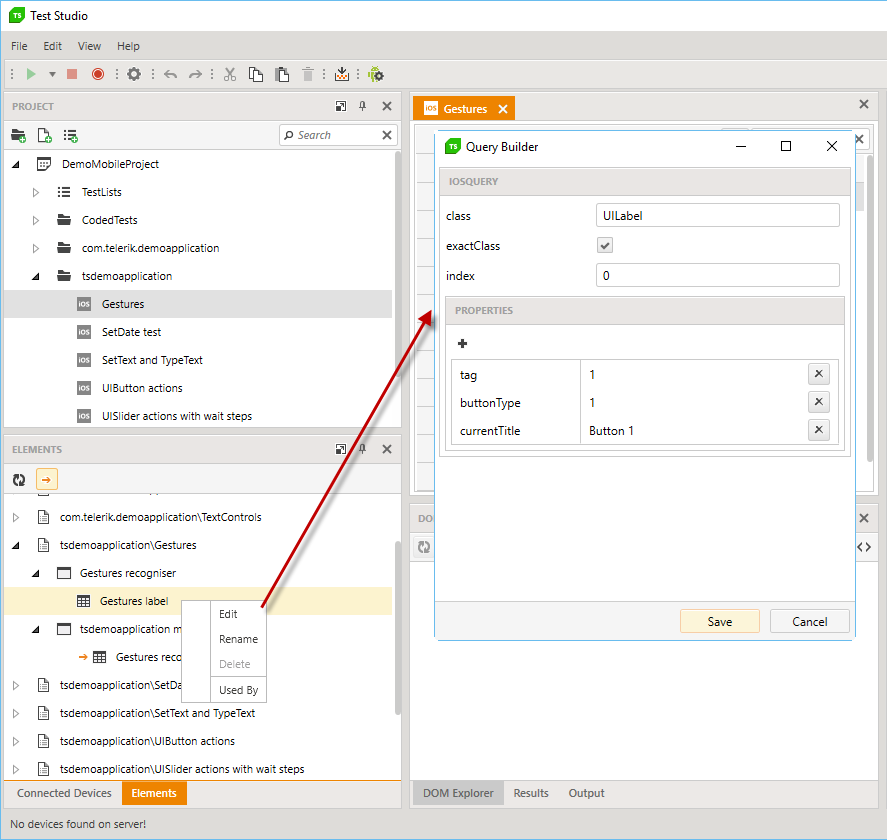Copy selection using the toolbar copy icon
Image resolution: width=887 pixels, height=840 pixels.
coord(256,74)
